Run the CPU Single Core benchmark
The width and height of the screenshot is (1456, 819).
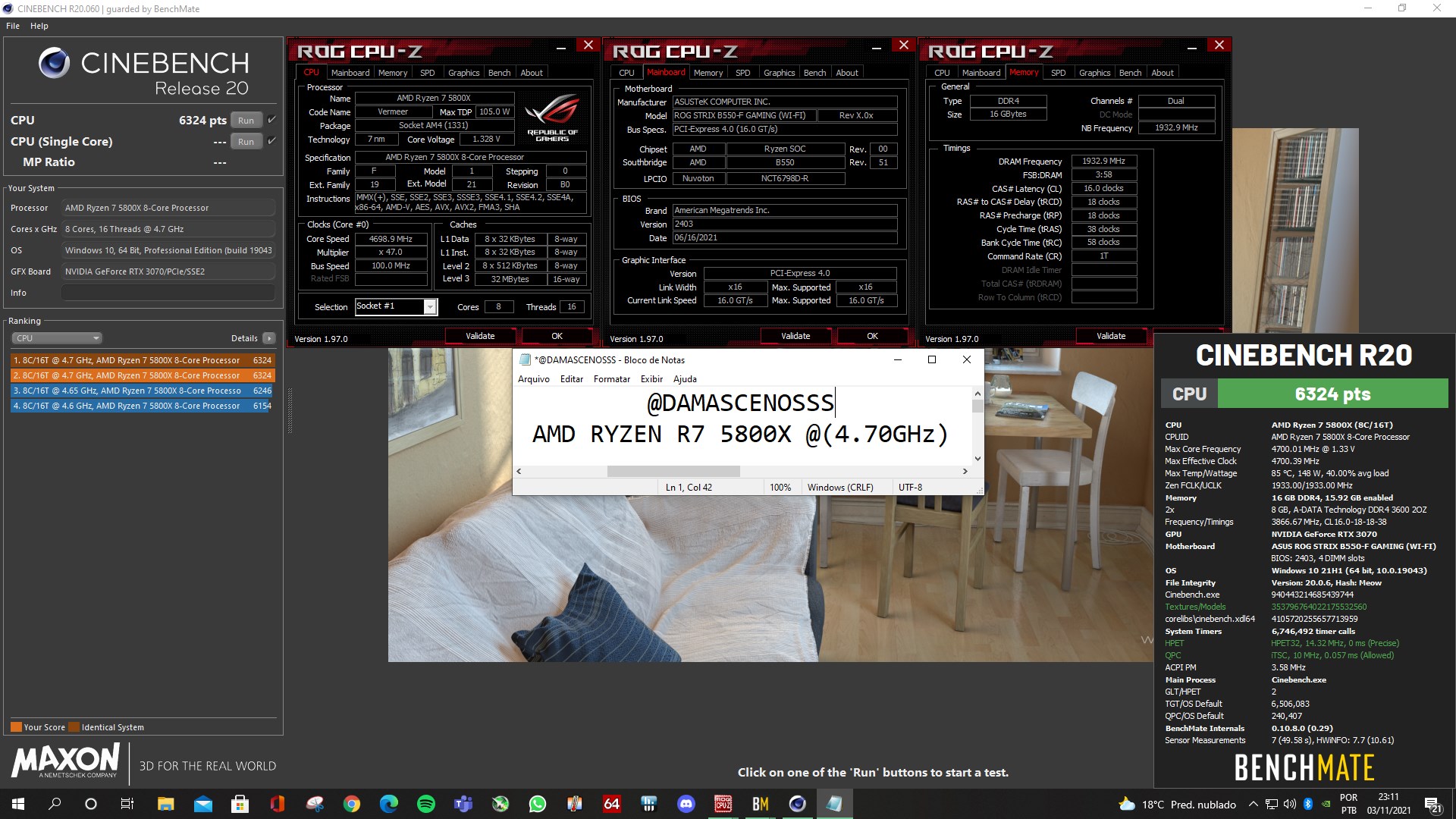click(246, 141)
